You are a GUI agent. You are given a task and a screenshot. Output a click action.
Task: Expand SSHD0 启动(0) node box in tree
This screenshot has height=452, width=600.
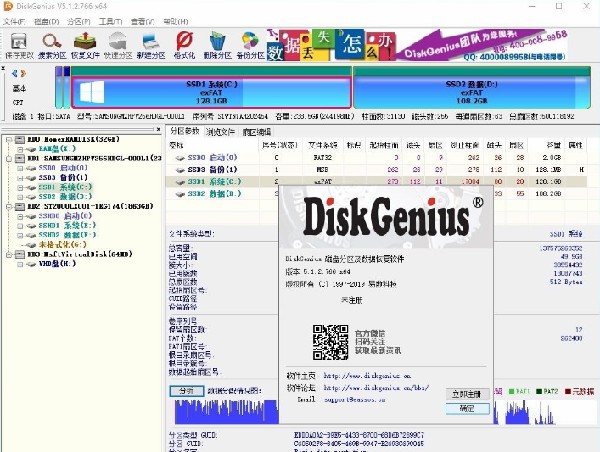coord(20,216)
